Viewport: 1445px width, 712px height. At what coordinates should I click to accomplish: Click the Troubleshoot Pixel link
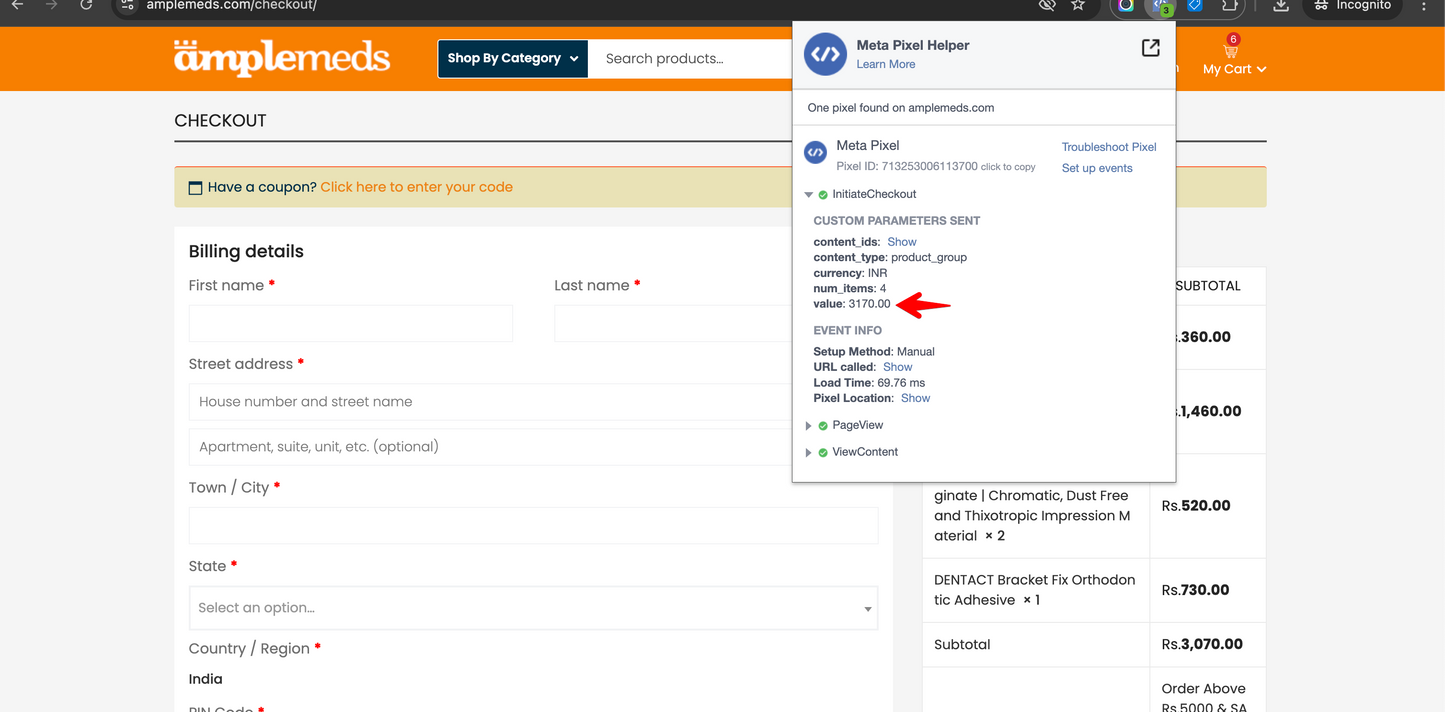[x=1108, y=147]
